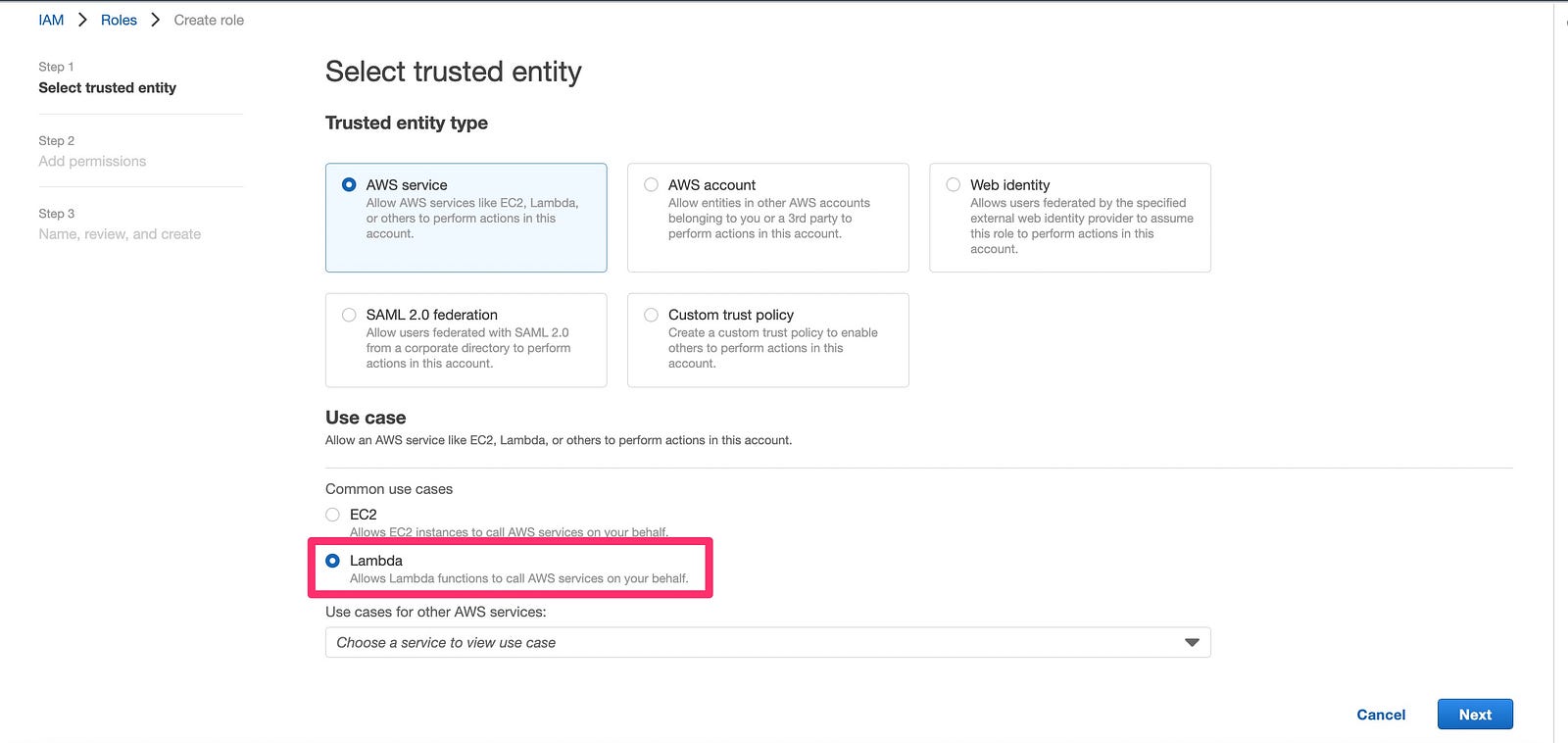Click the Next button
1568x743 pixels.
(1475, 715)
